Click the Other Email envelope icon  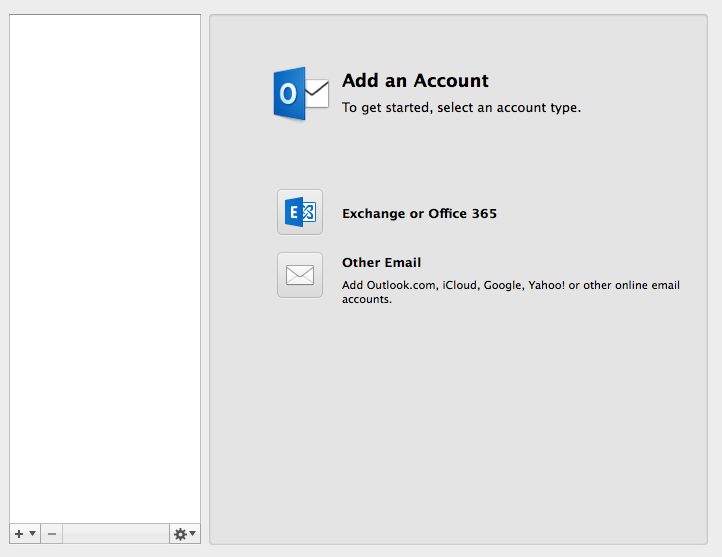point(300,275)
